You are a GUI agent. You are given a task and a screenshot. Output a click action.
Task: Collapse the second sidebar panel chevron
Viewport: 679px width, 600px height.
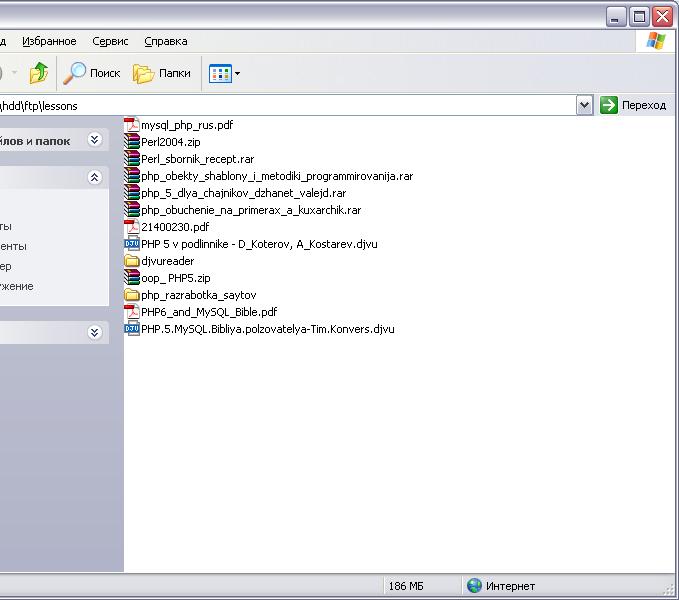[95, 177]
